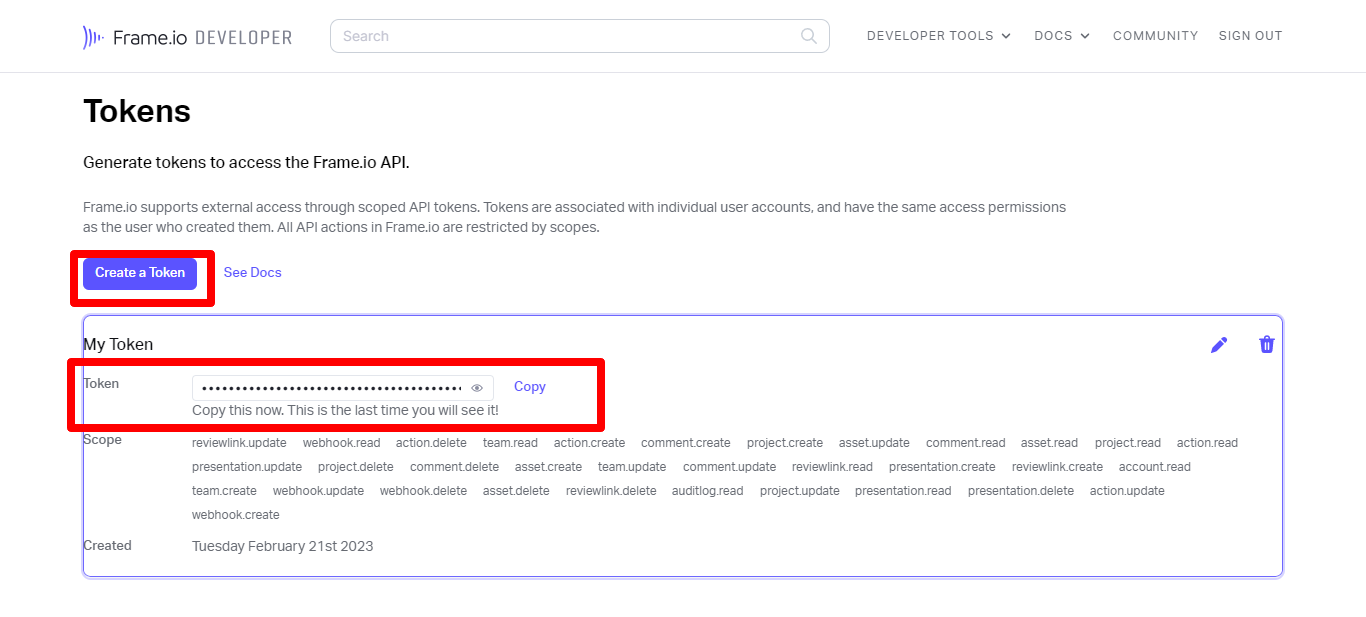Select the webhook.create scope tag
The width and height of the screenshot is (1366, 617).
coord(236,515)
